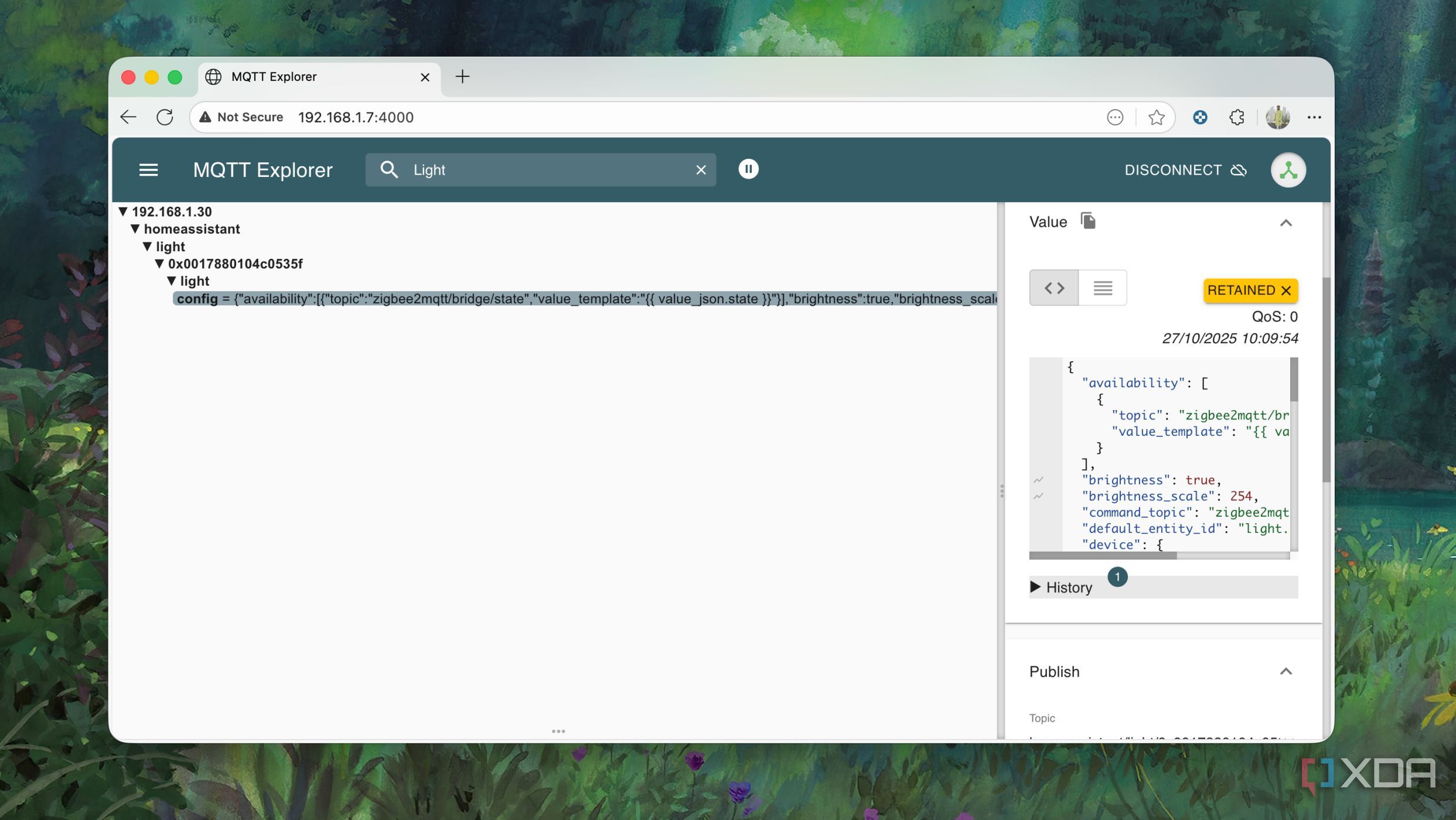Bookmark this page with the star icon
This screenshot has height=820, width=1456.
click(1156, 117)
